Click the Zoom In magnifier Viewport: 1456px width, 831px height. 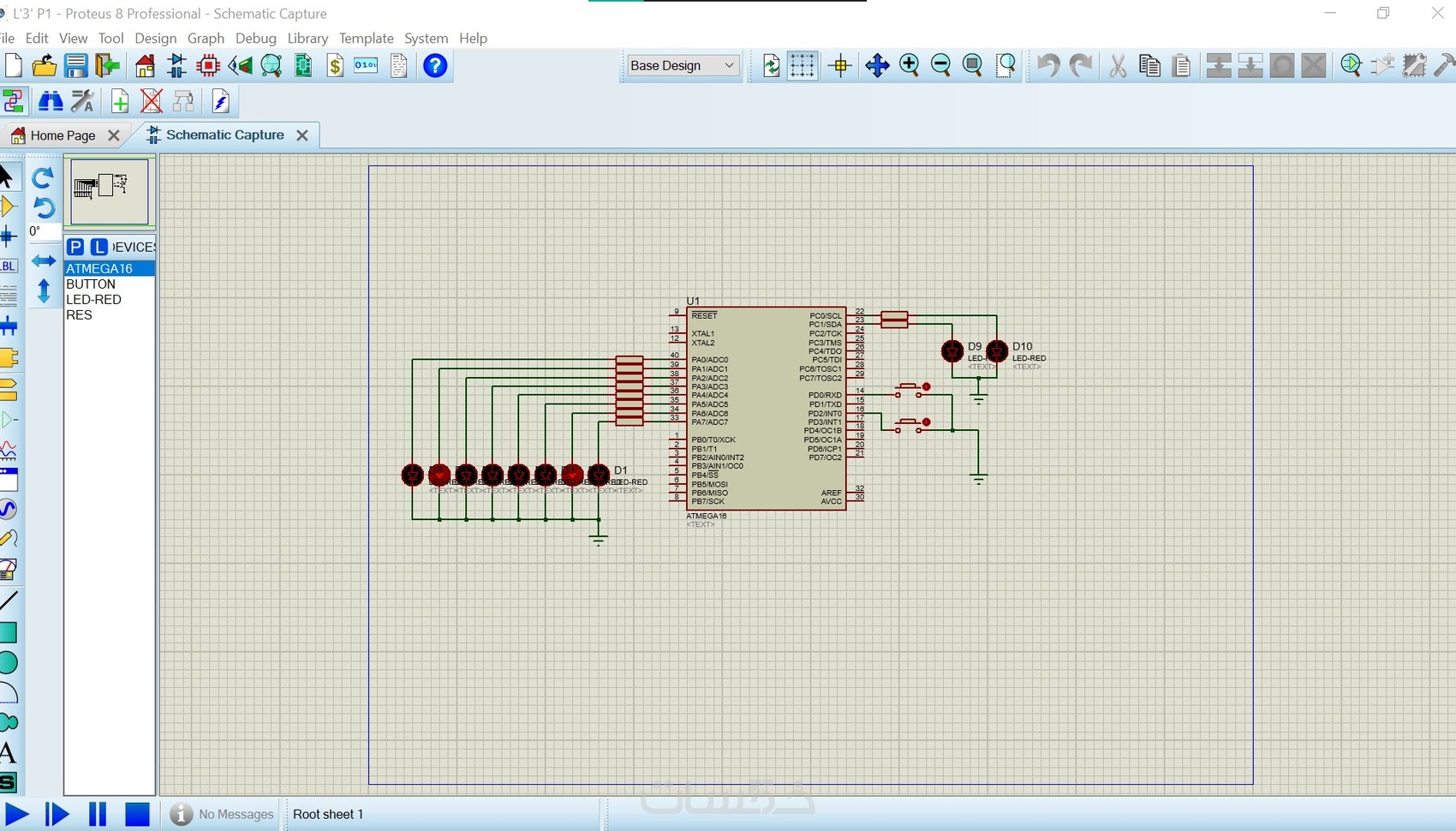pyautogui.click(x=909, y=66)
